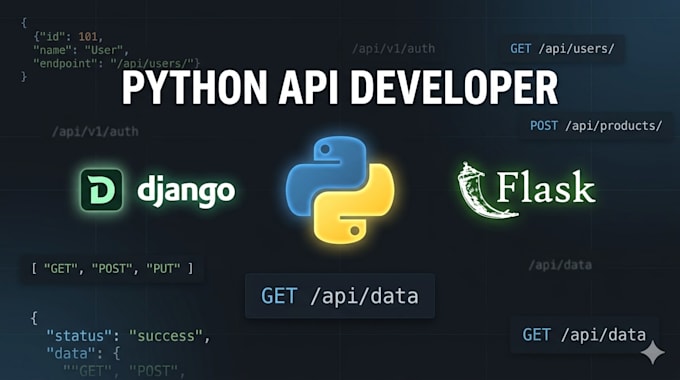
Task: Click the "status": "success" JSON line
Action: point(128,336)
